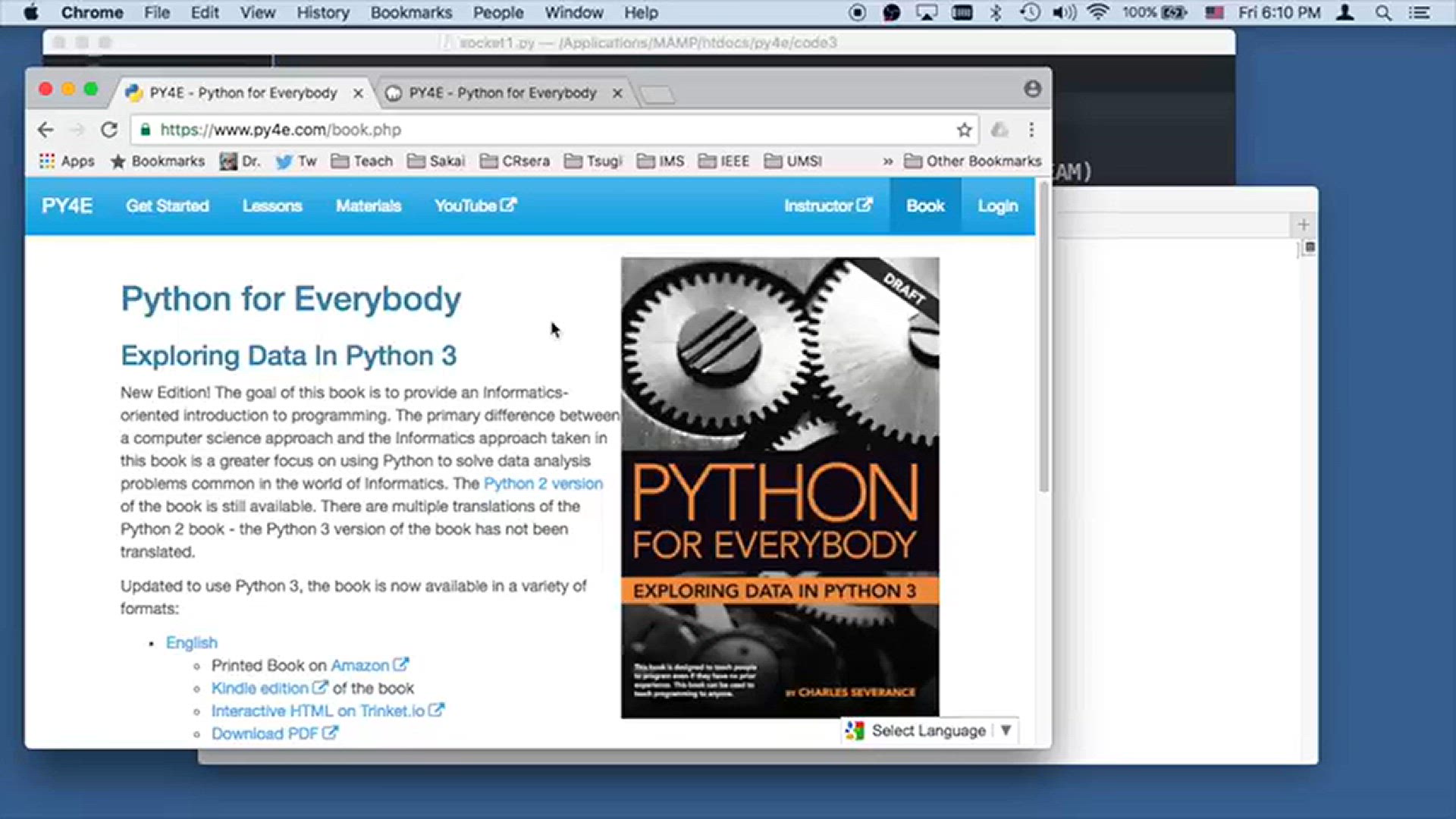Click the Python for Everybody book cover
Viewport: 1456px width, 819px height.
780,488
